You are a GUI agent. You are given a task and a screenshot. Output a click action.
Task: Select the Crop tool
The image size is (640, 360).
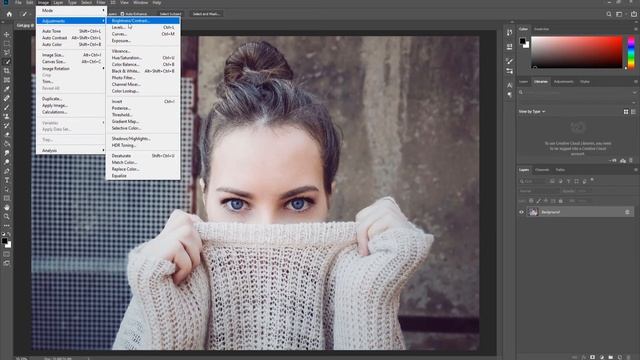(x=7, y=71)
